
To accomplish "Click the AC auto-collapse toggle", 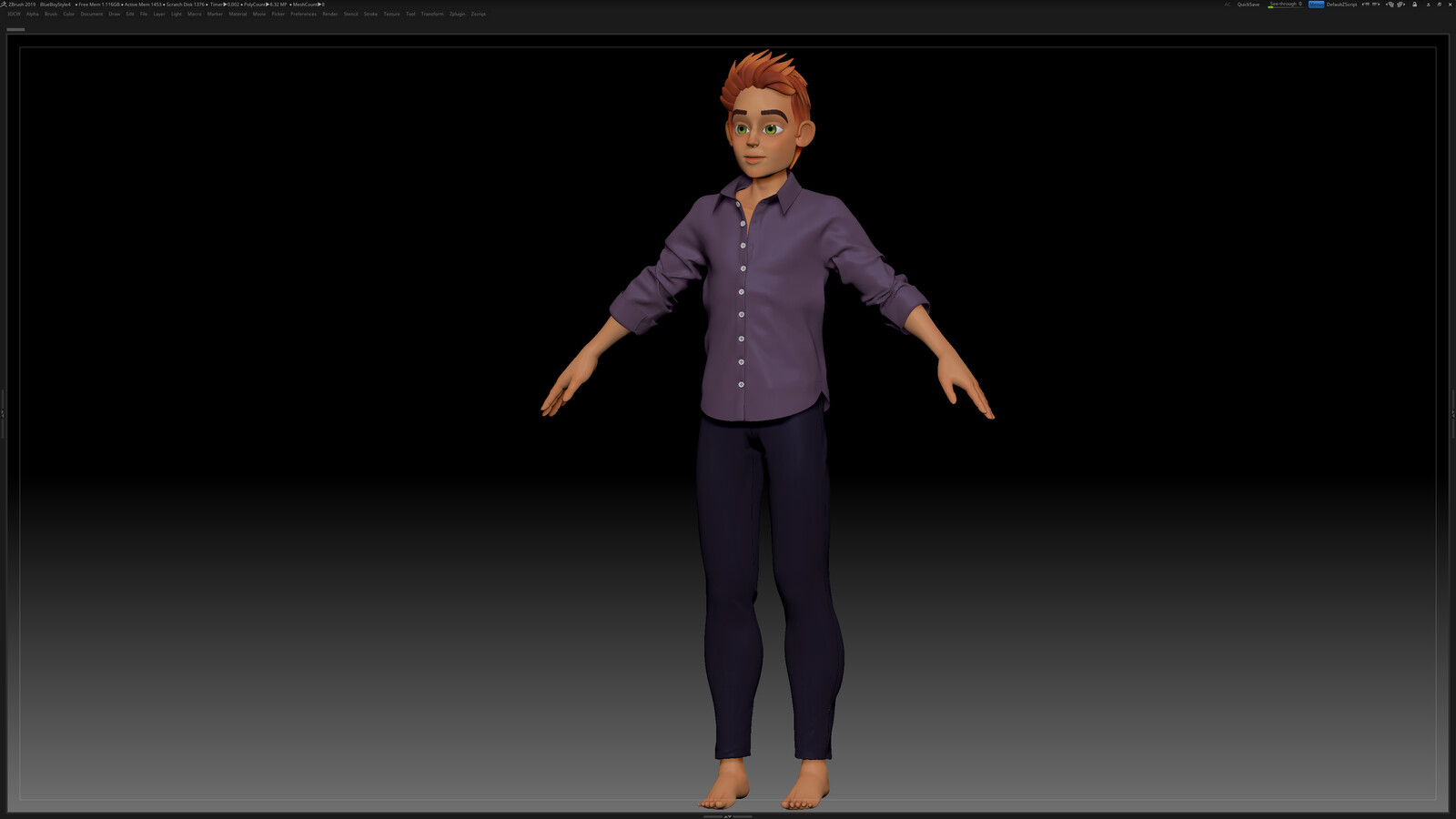I will pyautogui.click(x=1228, y=5).
